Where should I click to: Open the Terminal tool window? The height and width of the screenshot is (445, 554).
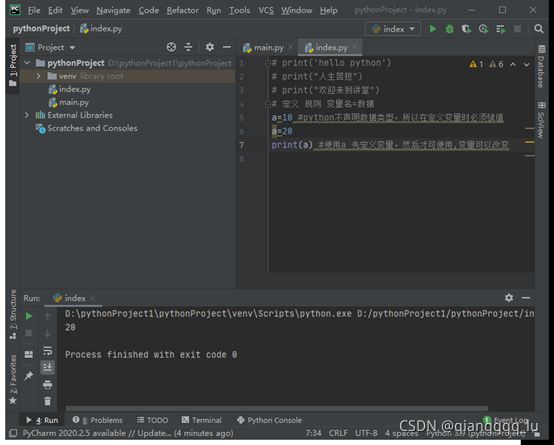201,420
